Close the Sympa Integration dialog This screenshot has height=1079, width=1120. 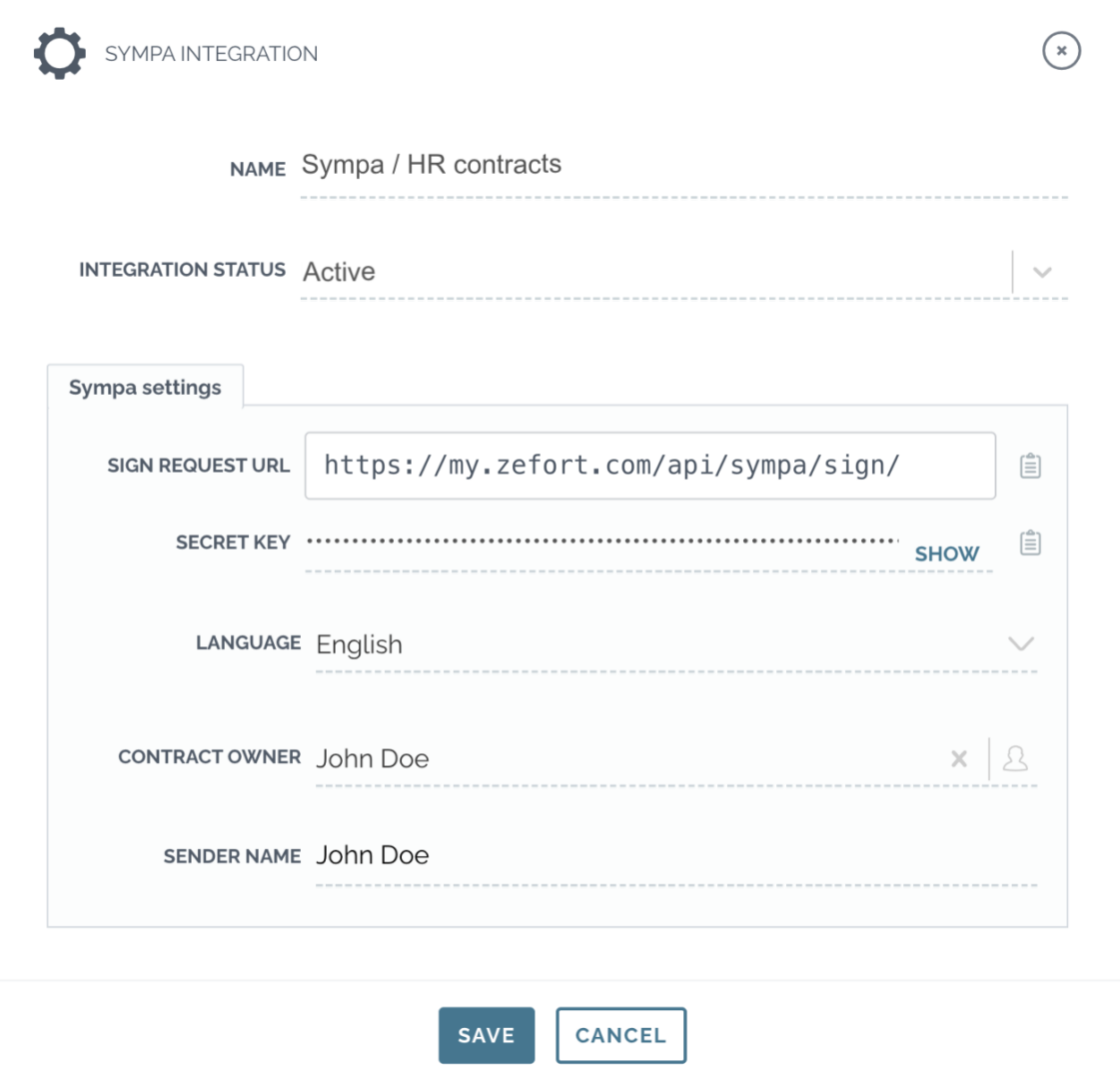click(x=1062, y=51)
